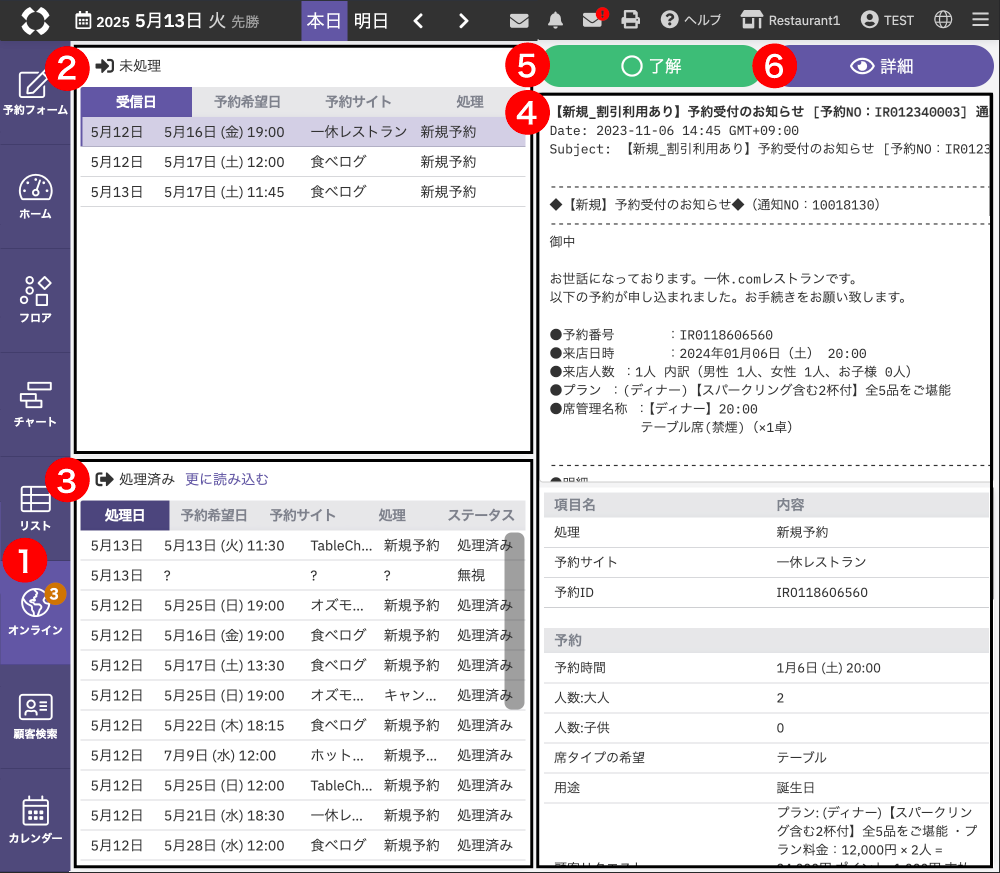
Task: Click the 予約時間 value 1月6日 (土) 20:00
Action: (x=828, y=668)
